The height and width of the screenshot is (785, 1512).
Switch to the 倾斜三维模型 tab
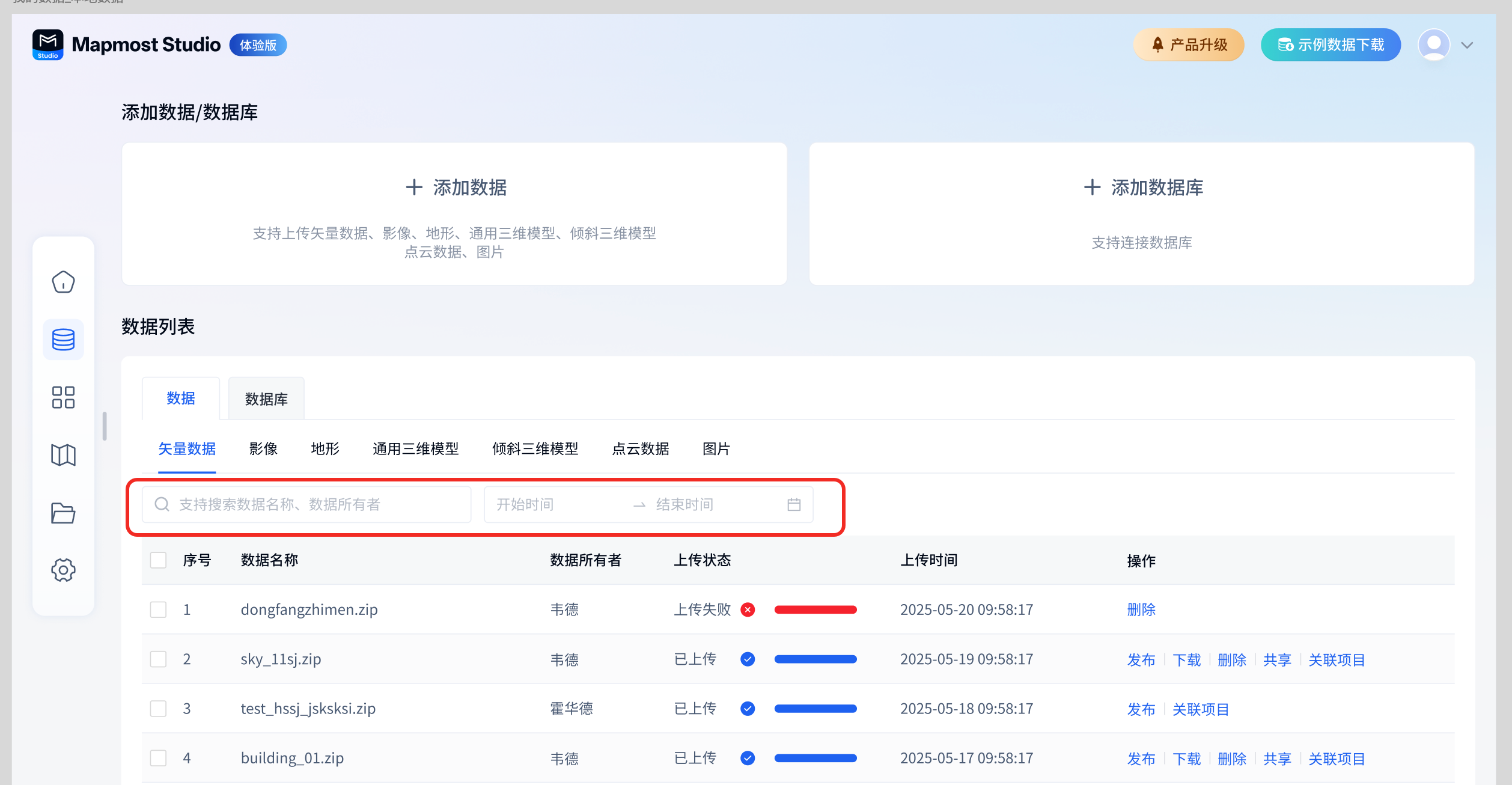tap(535, 449)
